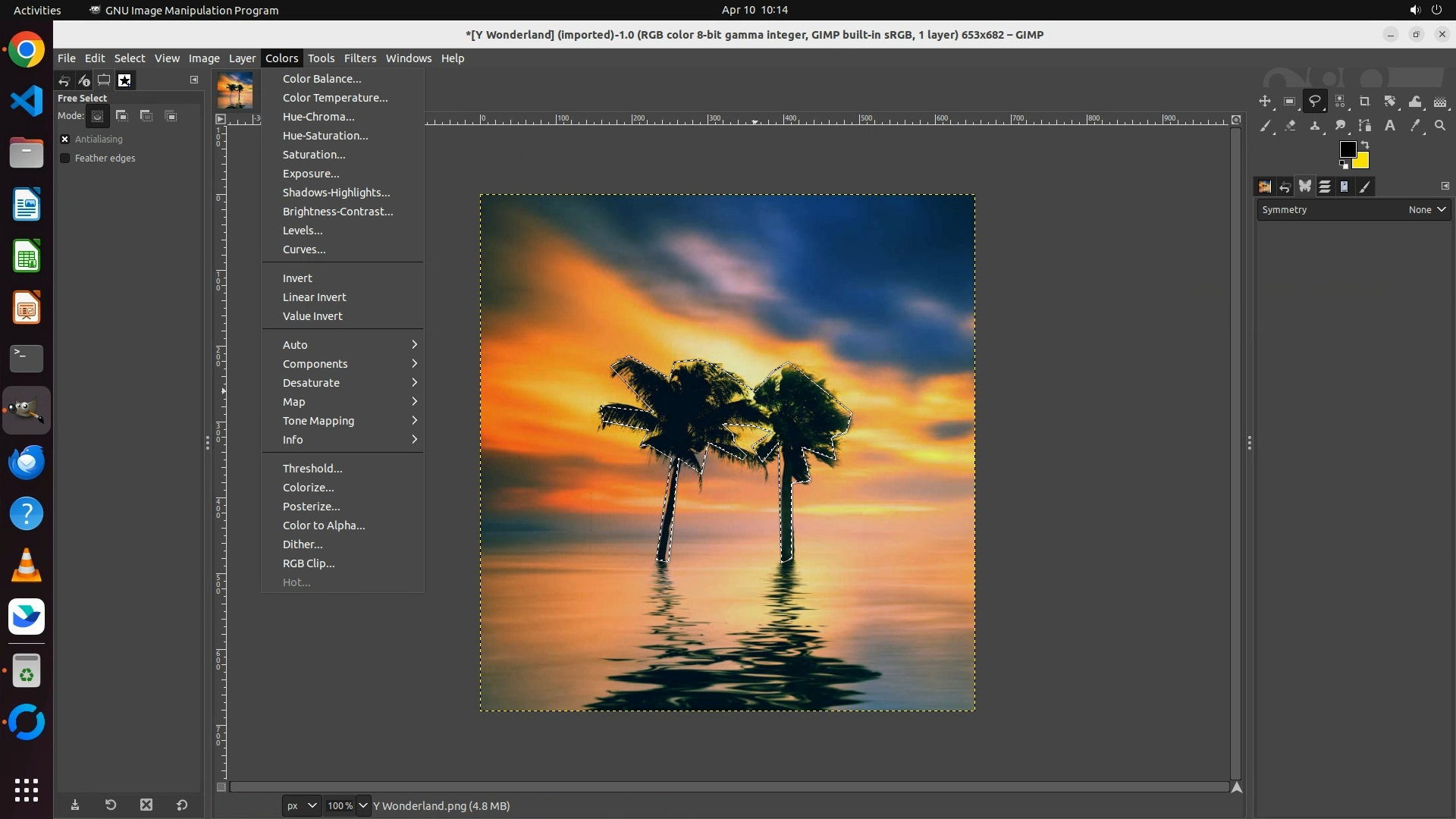Disable the Antialiasing checkbox
The height and width of the screenshot is (819, 1456).
coord(65,139)
